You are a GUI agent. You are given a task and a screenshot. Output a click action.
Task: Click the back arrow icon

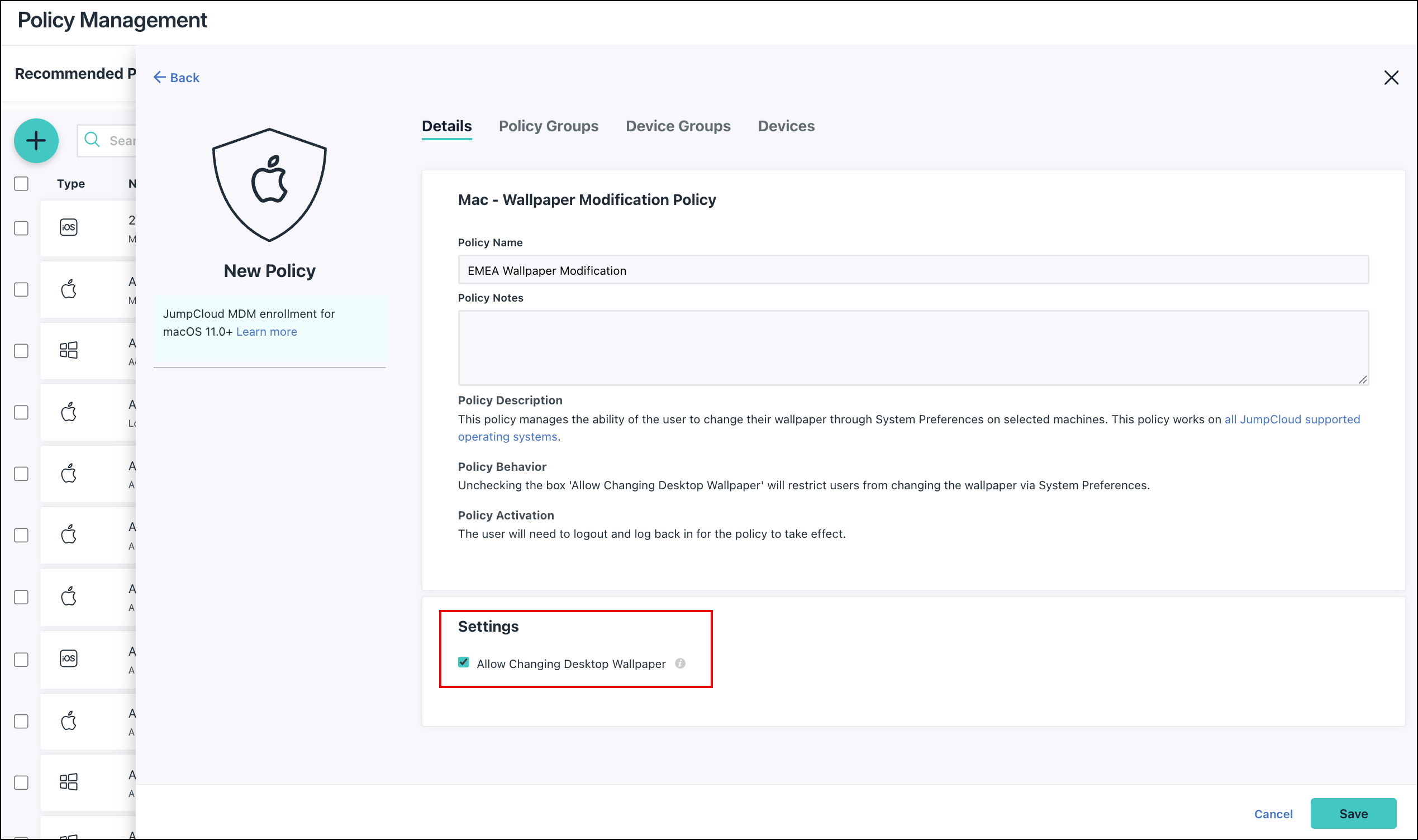pyautogui.click(x=160, y=78)
